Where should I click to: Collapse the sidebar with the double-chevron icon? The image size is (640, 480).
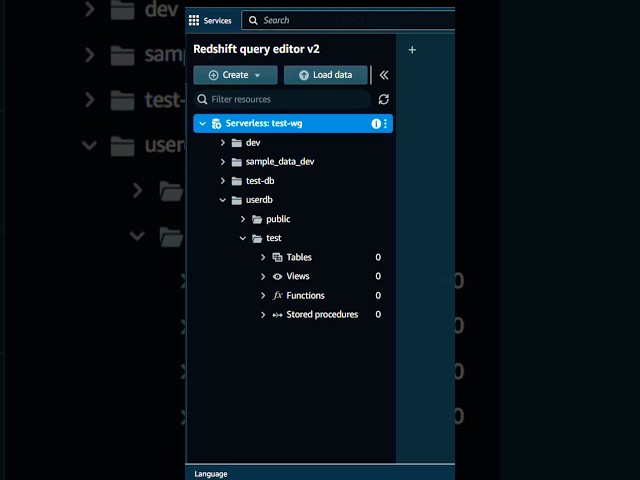pos(384,75)
